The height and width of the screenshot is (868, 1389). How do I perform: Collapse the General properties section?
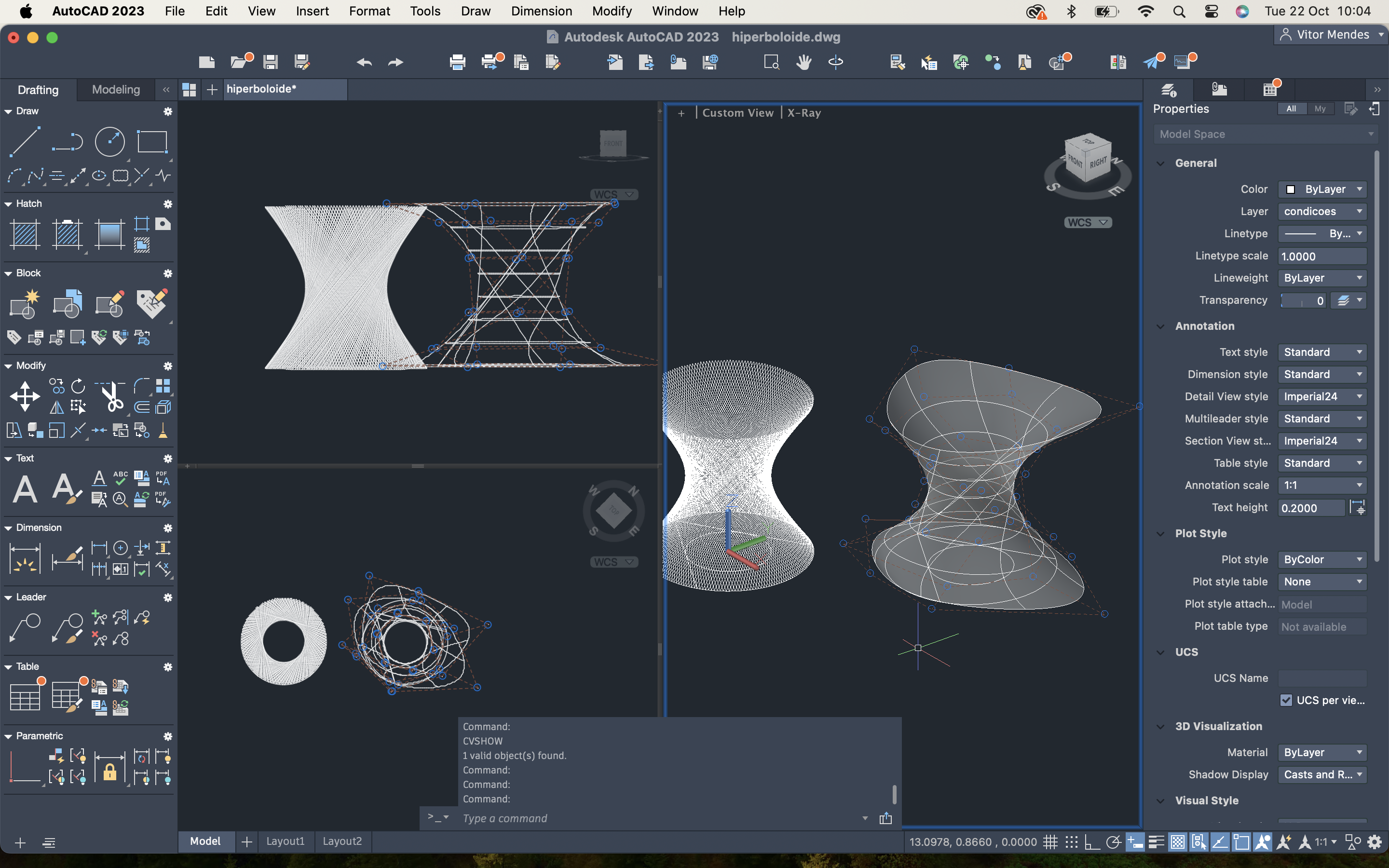(x=1160, y=163)
